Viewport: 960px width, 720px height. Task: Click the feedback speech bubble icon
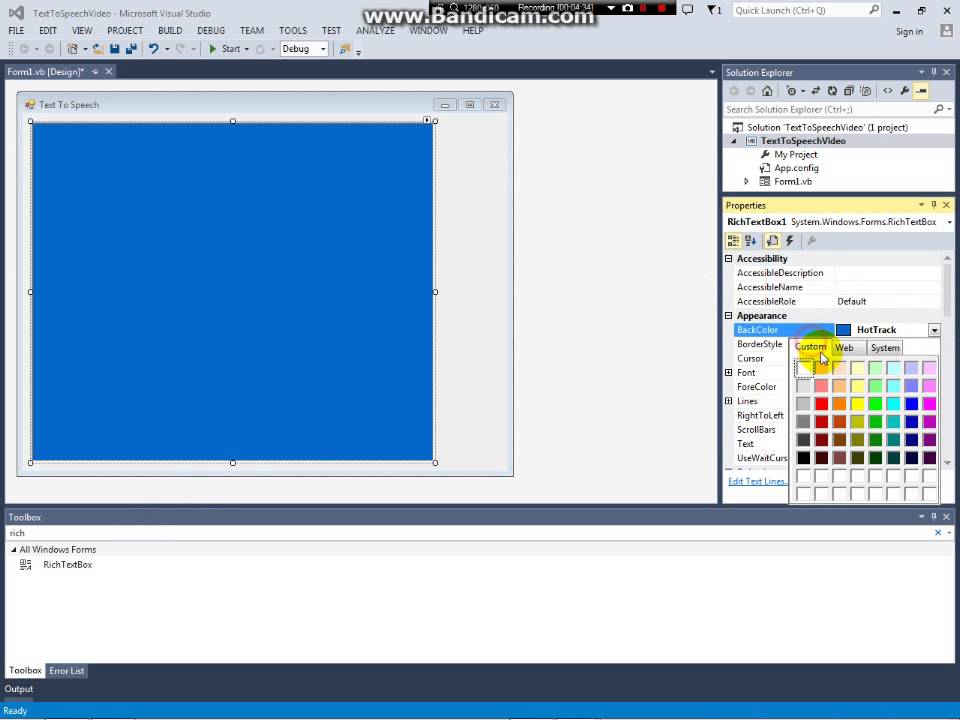(688, 10)
